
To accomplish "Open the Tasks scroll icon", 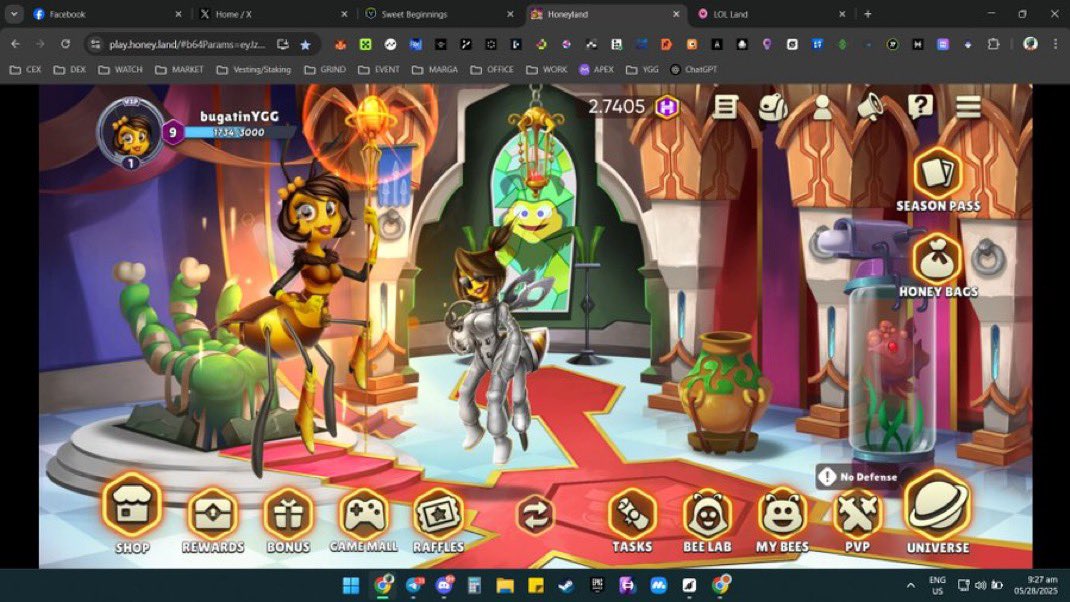I will click(632, 520).
